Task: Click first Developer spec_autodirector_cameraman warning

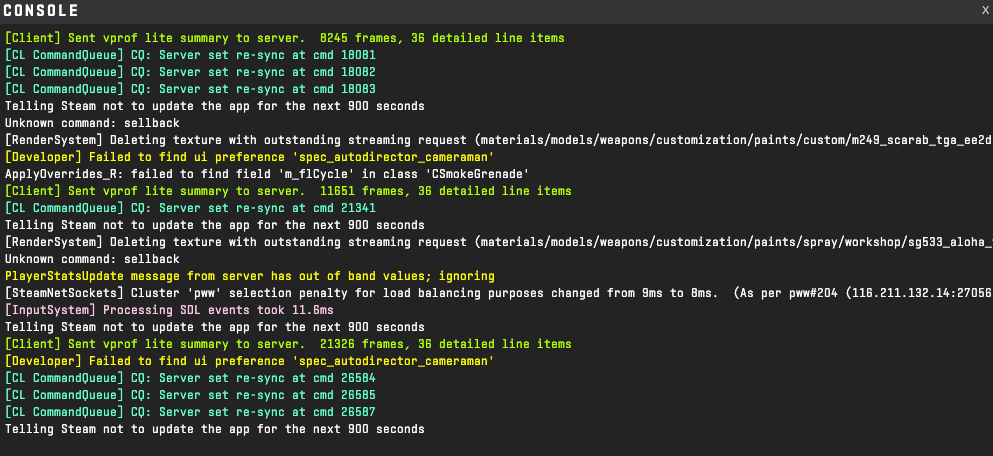Action: pyautogui.click(x=250, y=157)
